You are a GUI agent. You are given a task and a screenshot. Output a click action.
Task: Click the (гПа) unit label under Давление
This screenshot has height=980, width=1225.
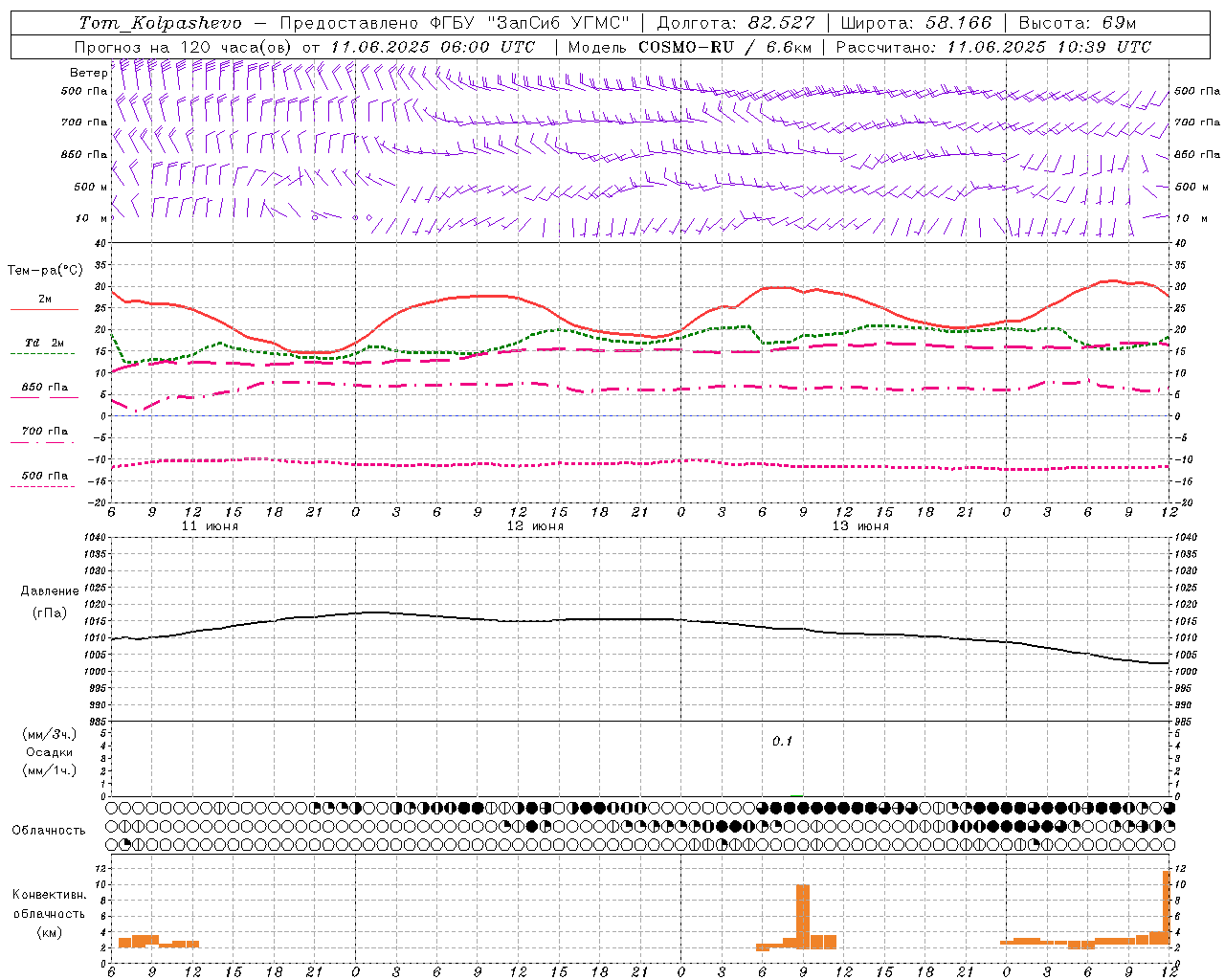pyautogui.click(x=49, y=612)
